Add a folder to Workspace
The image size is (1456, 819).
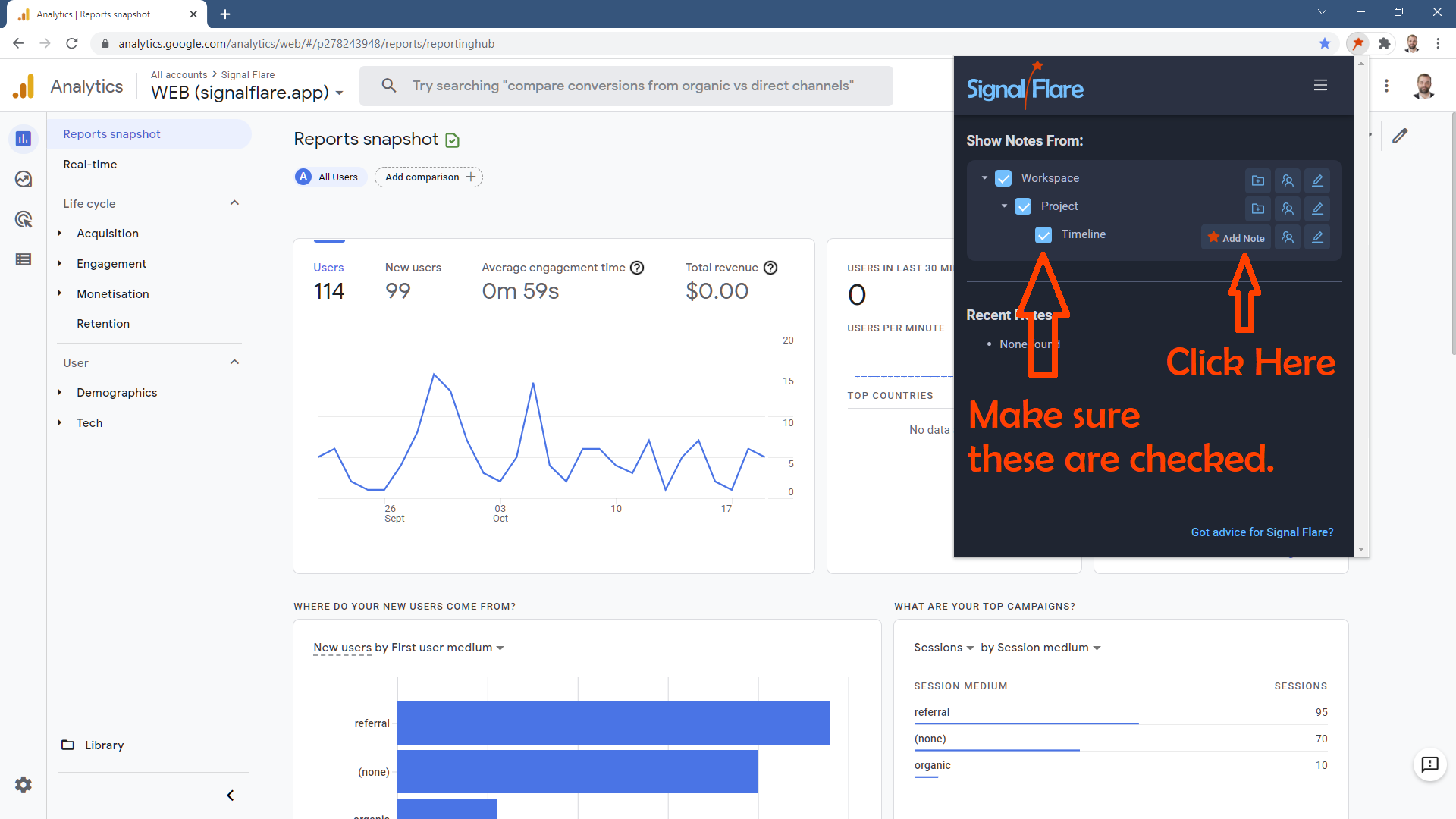[1258, 180]
